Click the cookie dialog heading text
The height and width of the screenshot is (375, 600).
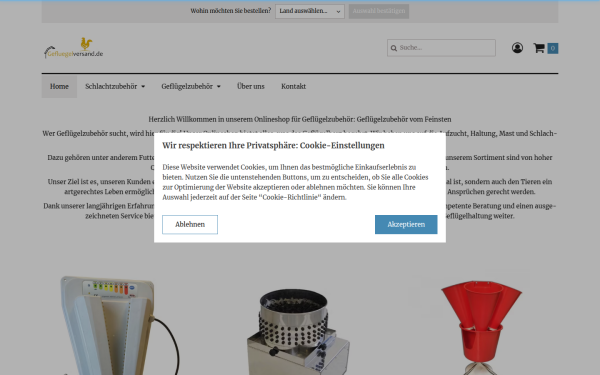[273, 145]
